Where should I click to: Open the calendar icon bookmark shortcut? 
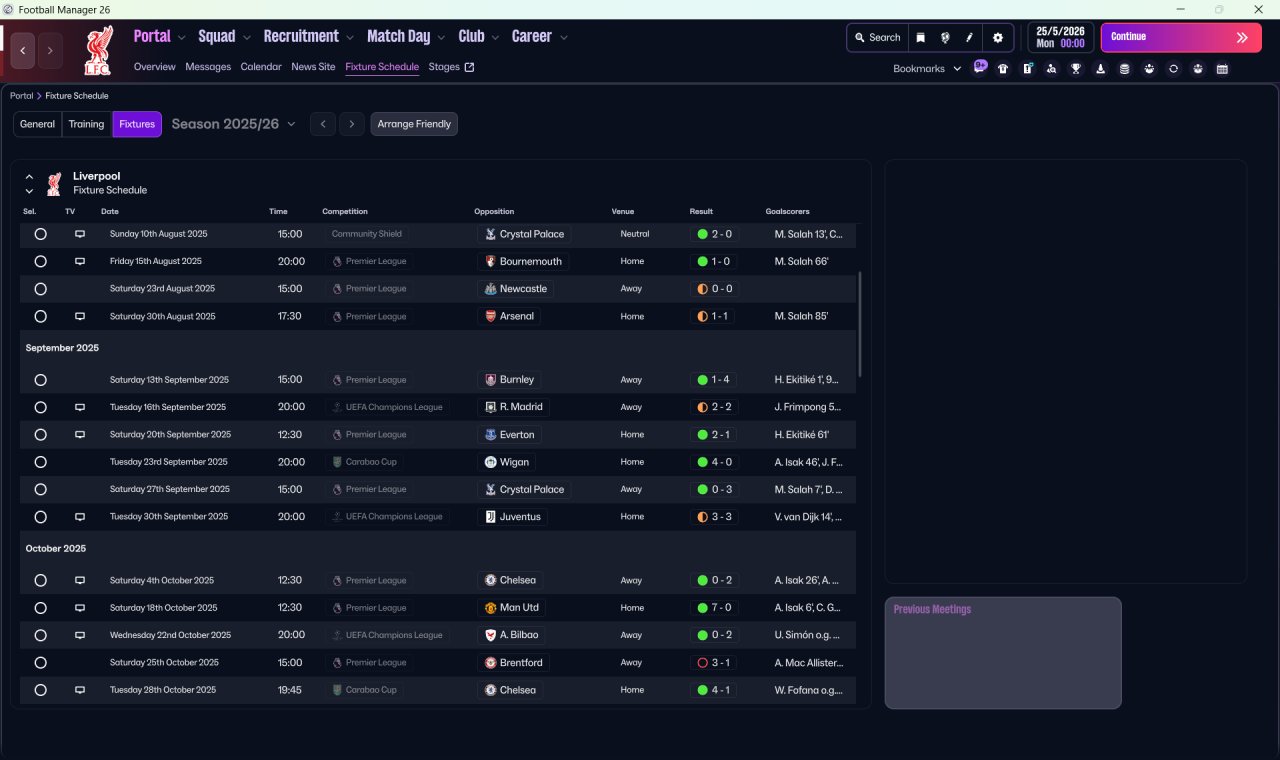tap(1222, 69)
